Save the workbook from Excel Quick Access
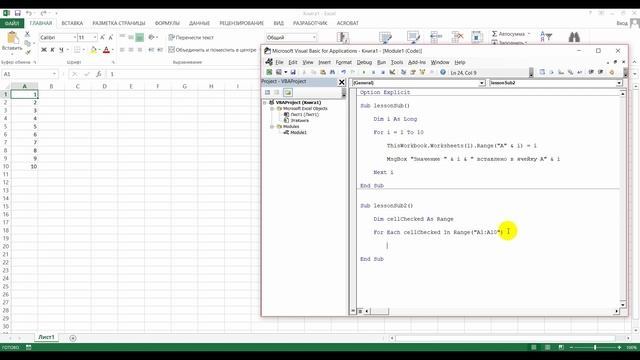The height and width of the screenshot is (360, 640). click(18, 13)
